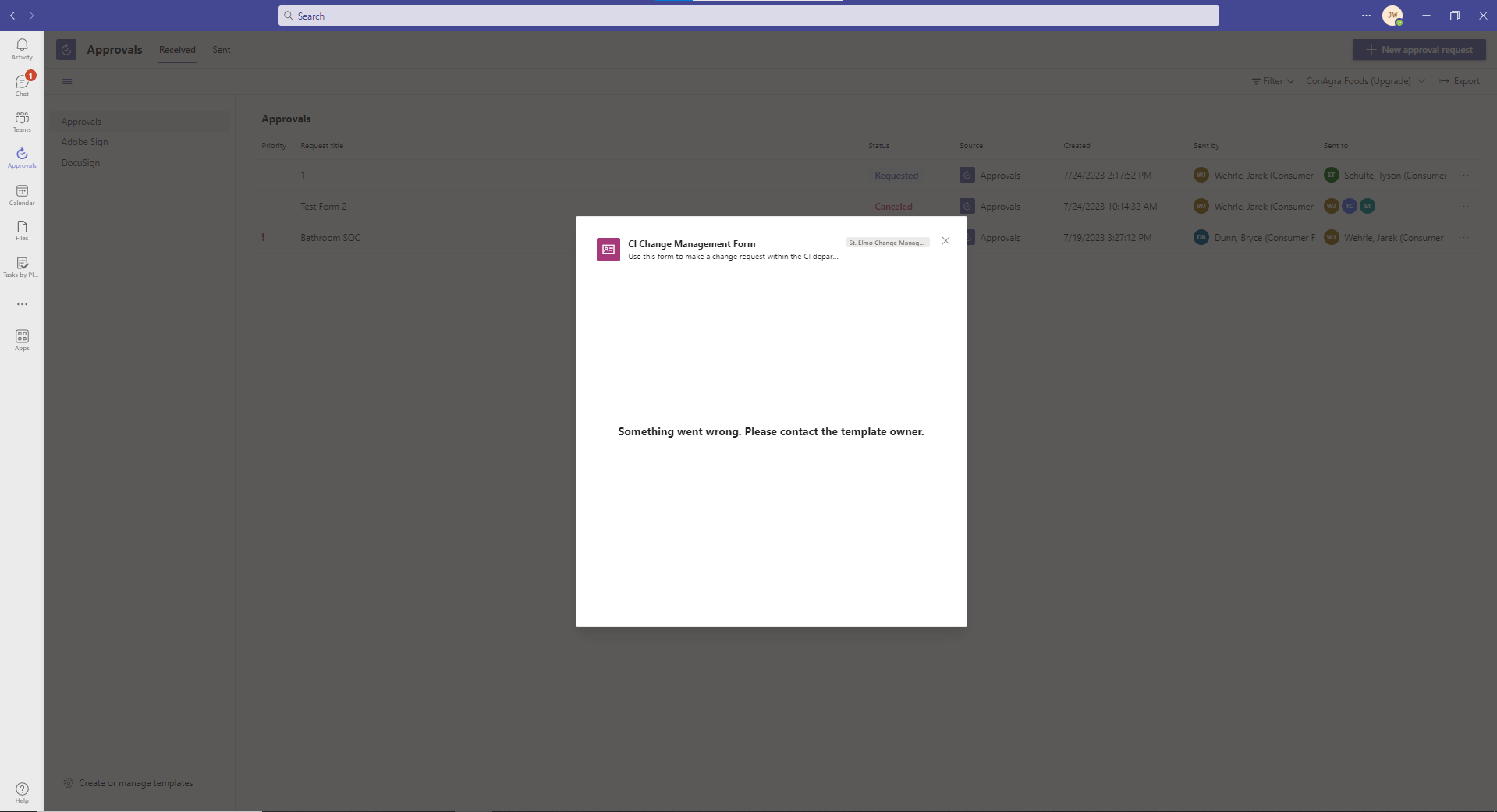Click the Export option
The image size is (1497, 812).
pos(1460,80)
